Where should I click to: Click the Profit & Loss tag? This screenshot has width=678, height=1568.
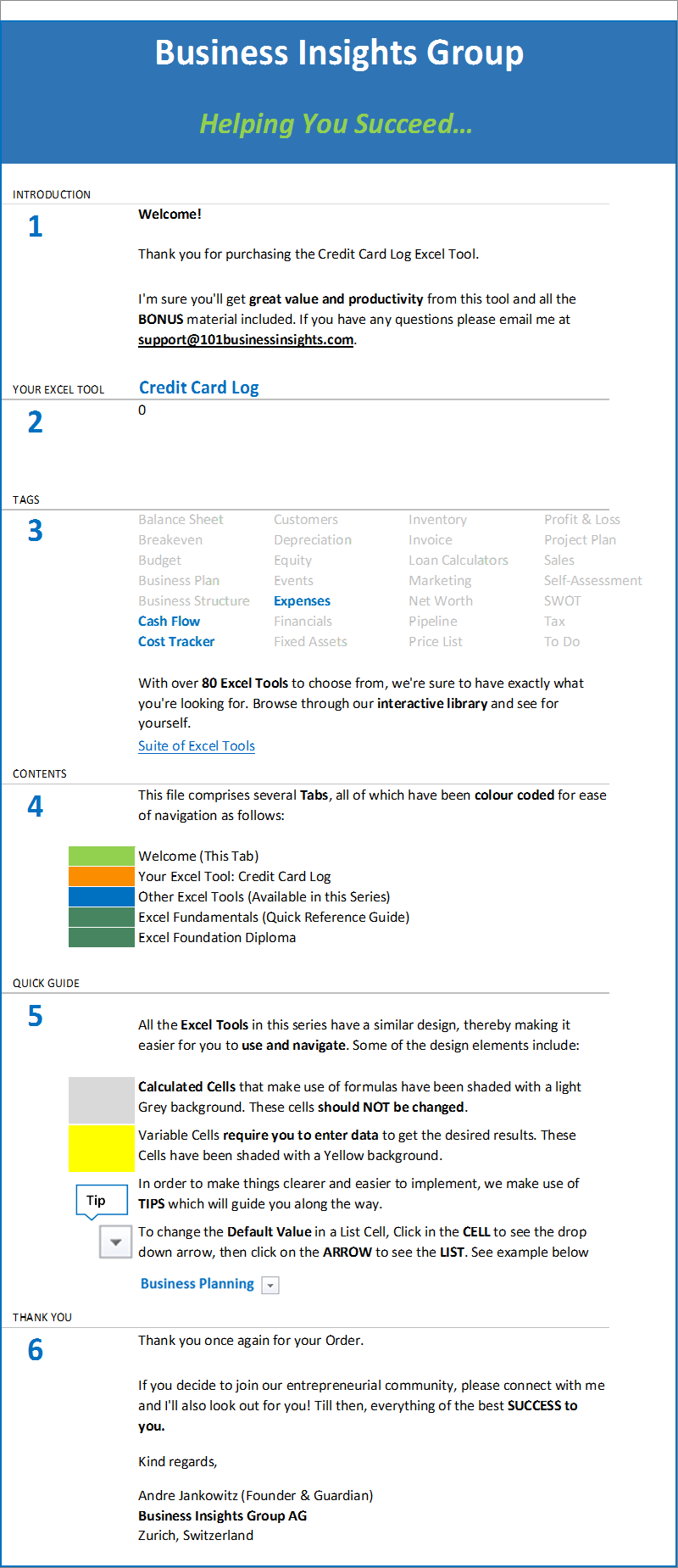tap(582, 519)
